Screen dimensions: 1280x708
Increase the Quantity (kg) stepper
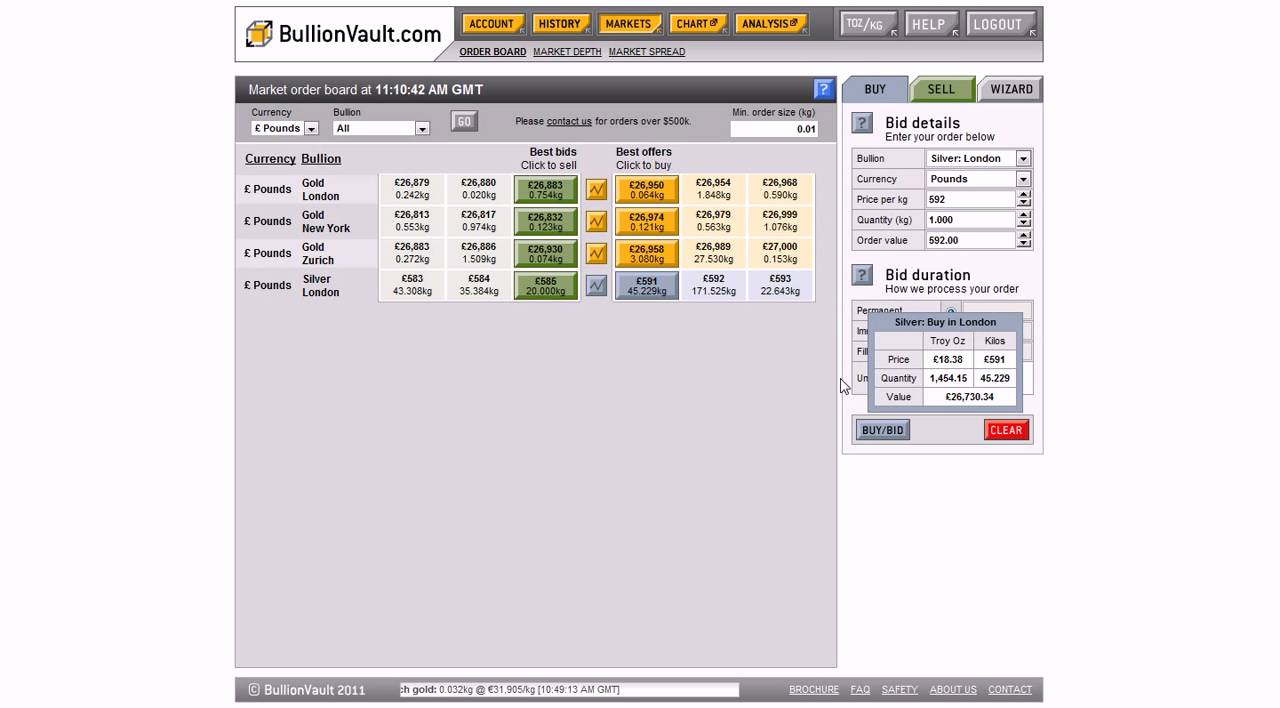pyautogui.click(x=1023, y=215)
